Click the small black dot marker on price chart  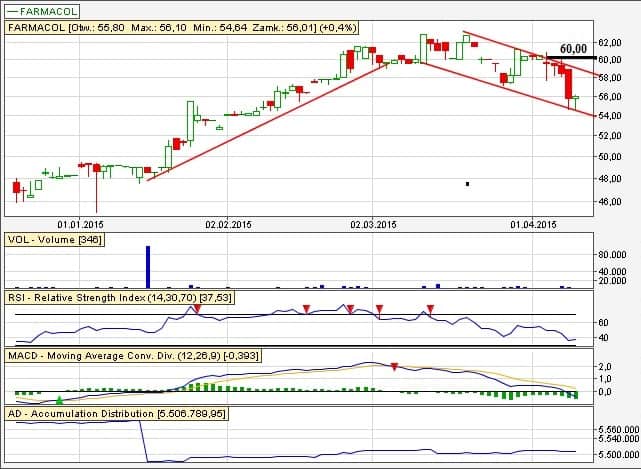(467, 184)
